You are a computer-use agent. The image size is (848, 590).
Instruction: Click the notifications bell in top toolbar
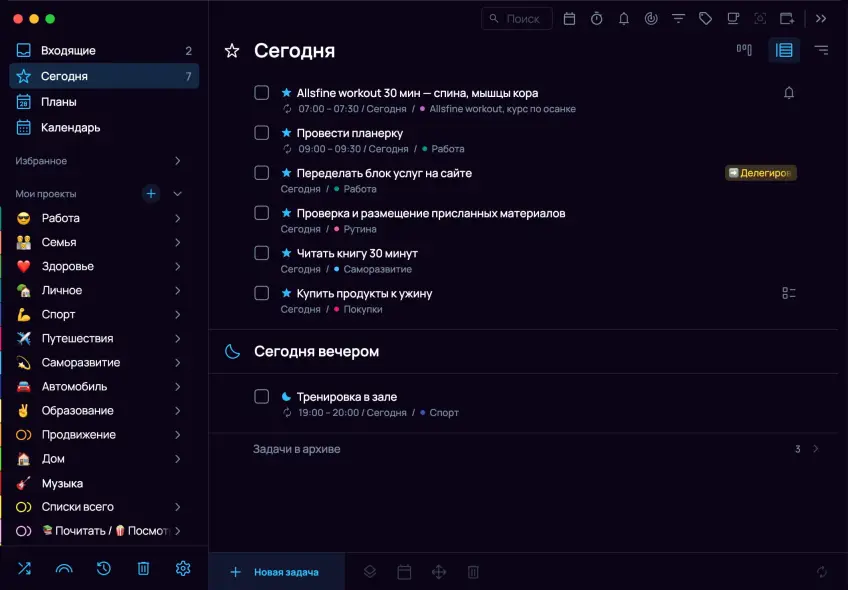[x=624, y=19]
